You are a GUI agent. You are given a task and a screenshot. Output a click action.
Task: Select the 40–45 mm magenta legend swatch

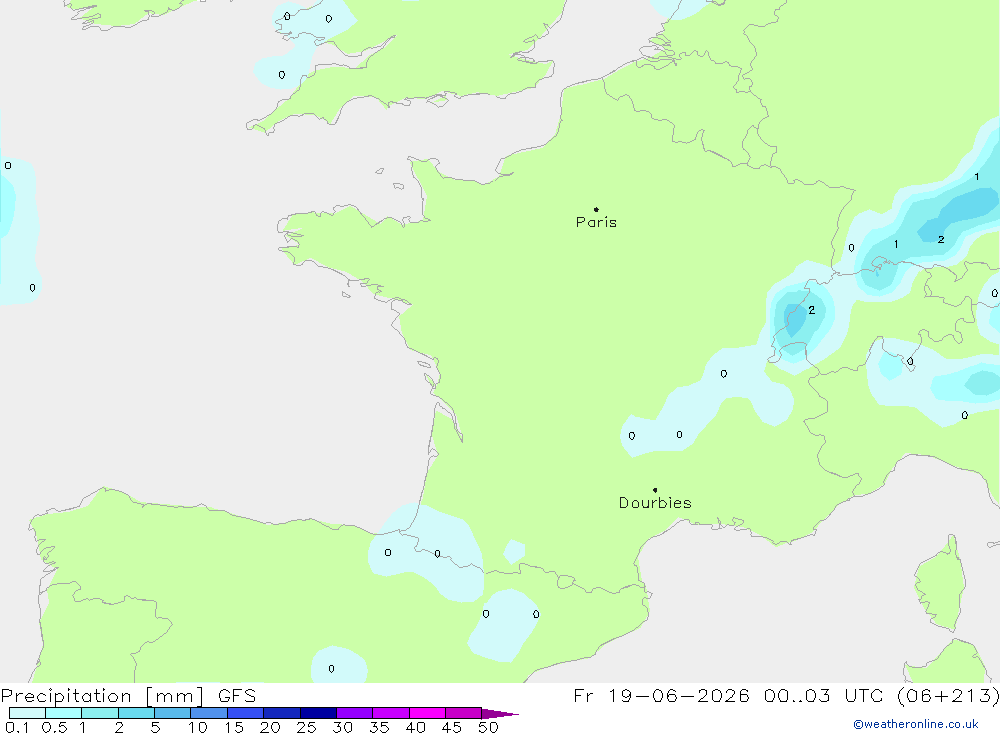(x=427, y=713)
